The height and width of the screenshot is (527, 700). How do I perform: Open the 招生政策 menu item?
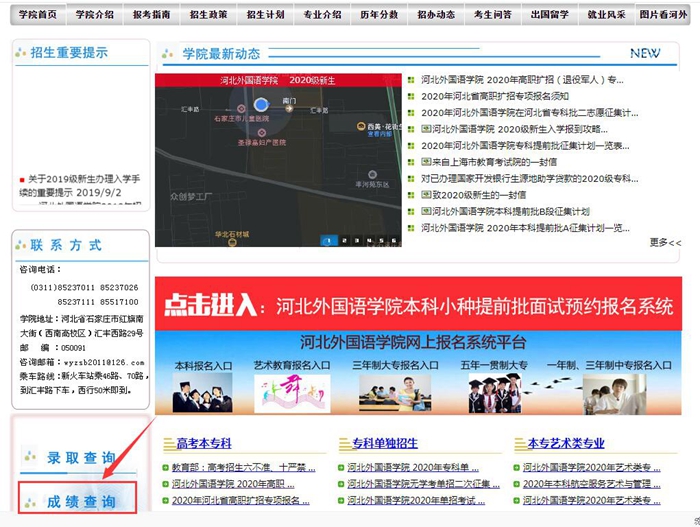(x=208, y=15)
